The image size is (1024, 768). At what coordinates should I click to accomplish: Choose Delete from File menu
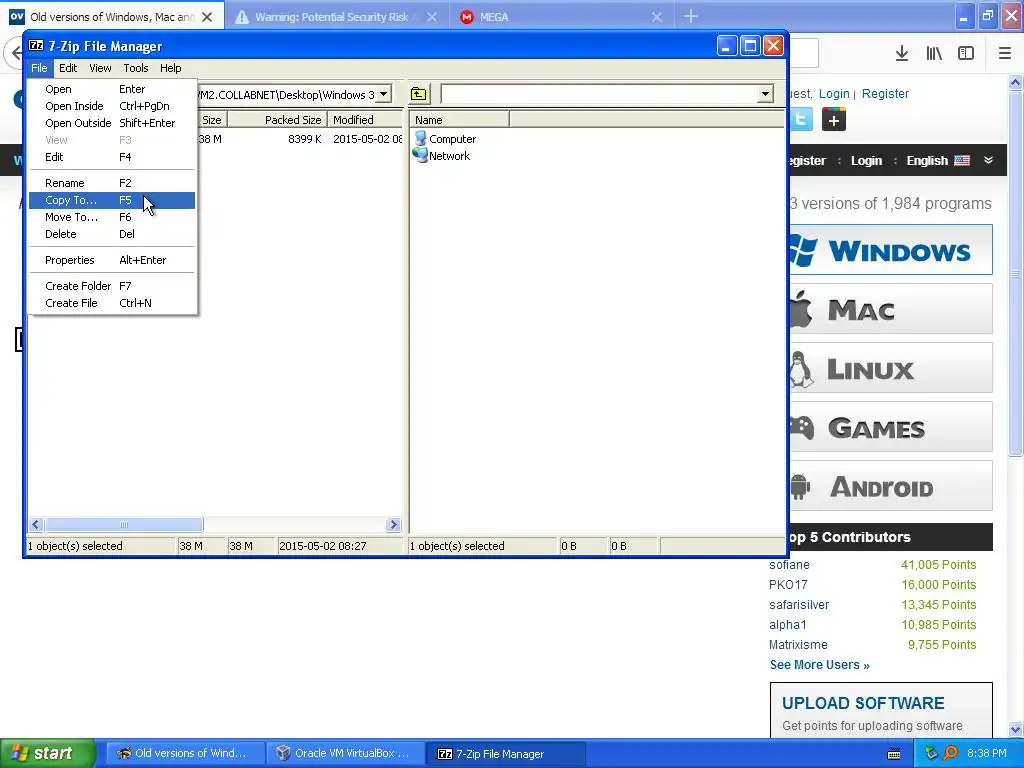(x=112, y=234)
